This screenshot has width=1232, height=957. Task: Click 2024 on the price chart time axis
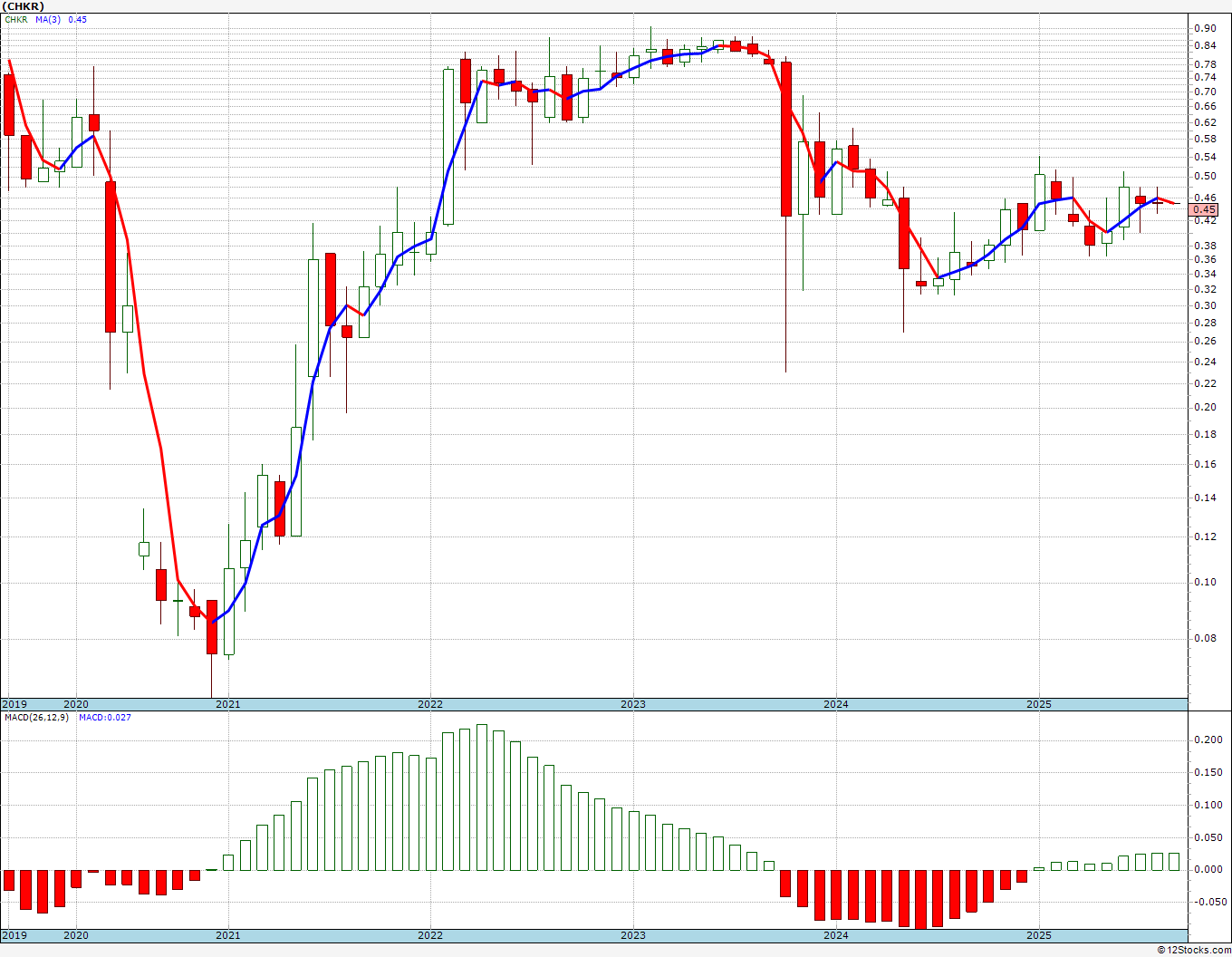(x=836, y=704)
